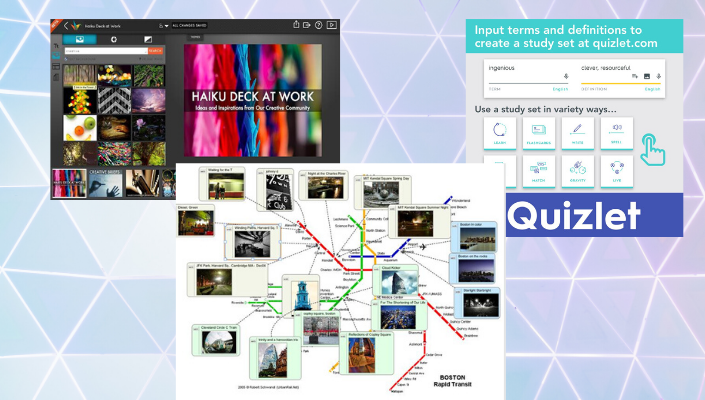
Task: Open the Gravity game in Quizlet
Action: [578, 171]
